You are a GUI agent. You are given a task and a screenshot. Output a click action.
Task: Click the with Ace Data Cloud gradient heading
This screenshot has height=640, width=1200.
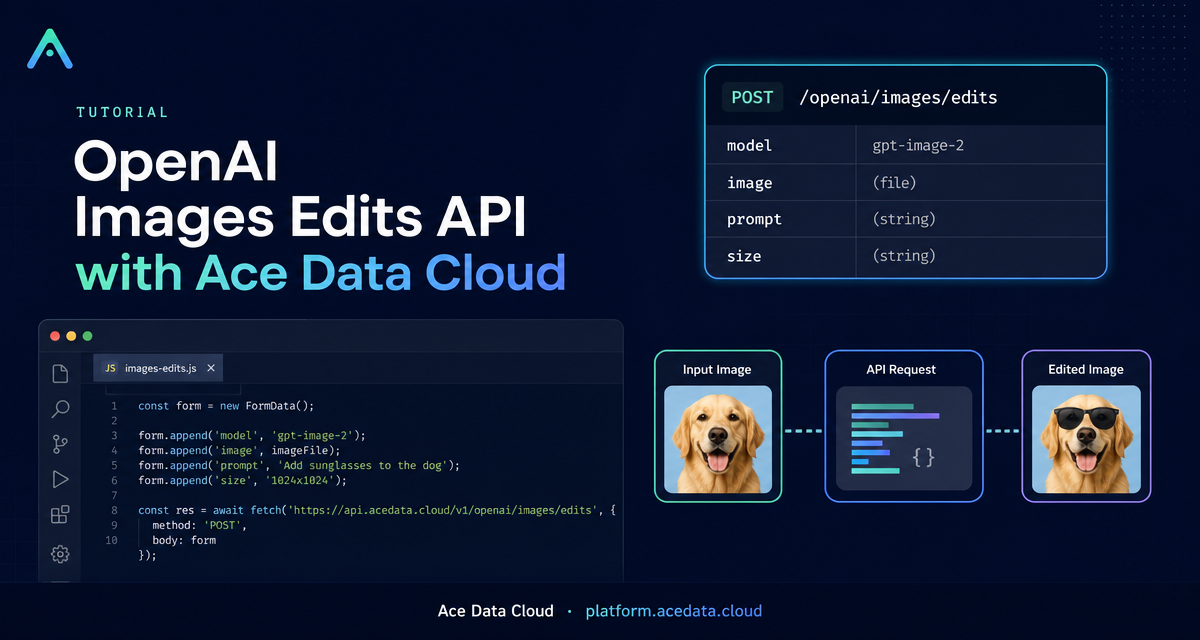click(320, 273)
